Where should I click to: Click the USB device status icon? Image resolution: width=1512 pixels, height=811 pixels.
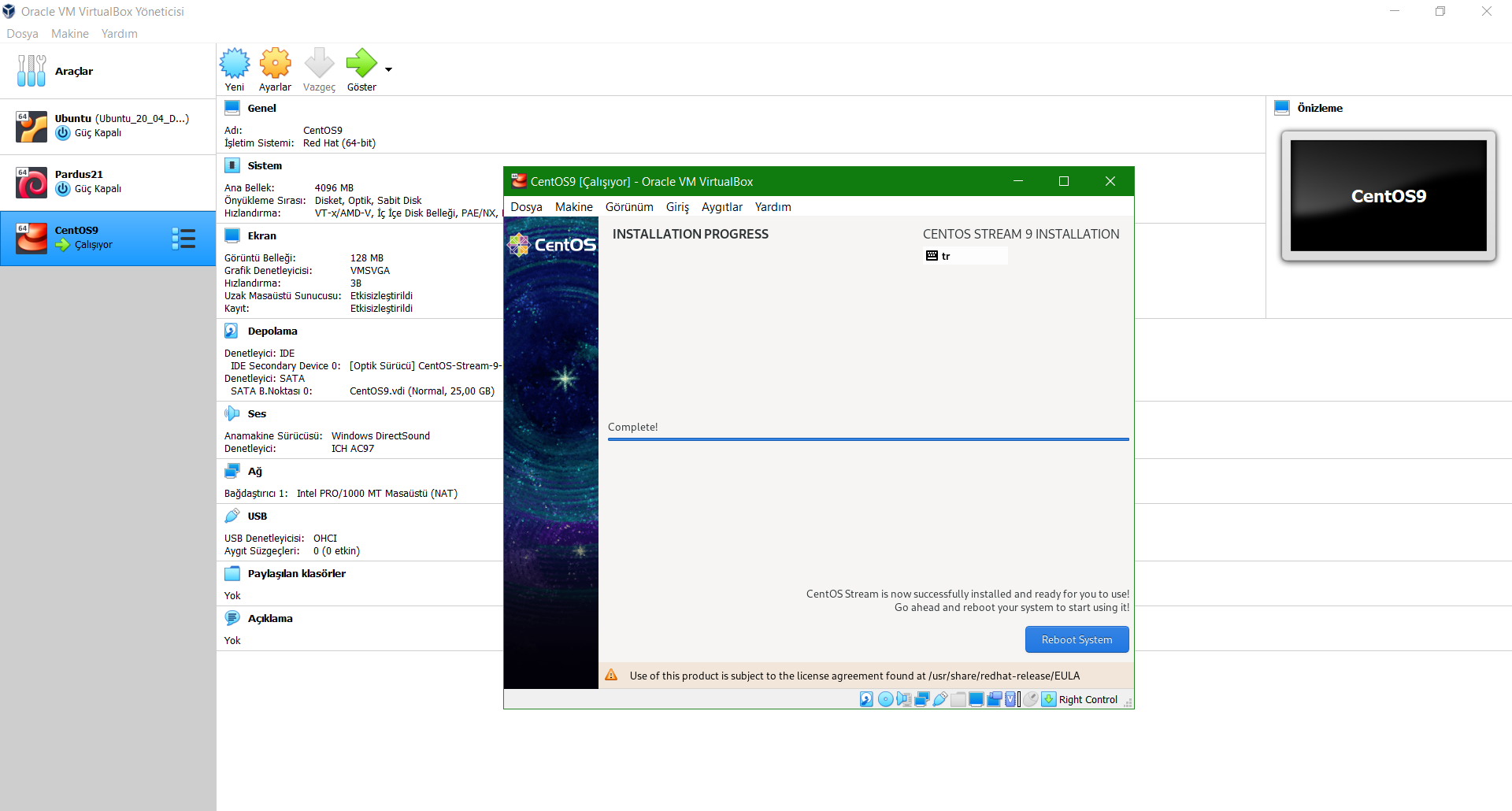click(940, 699)
